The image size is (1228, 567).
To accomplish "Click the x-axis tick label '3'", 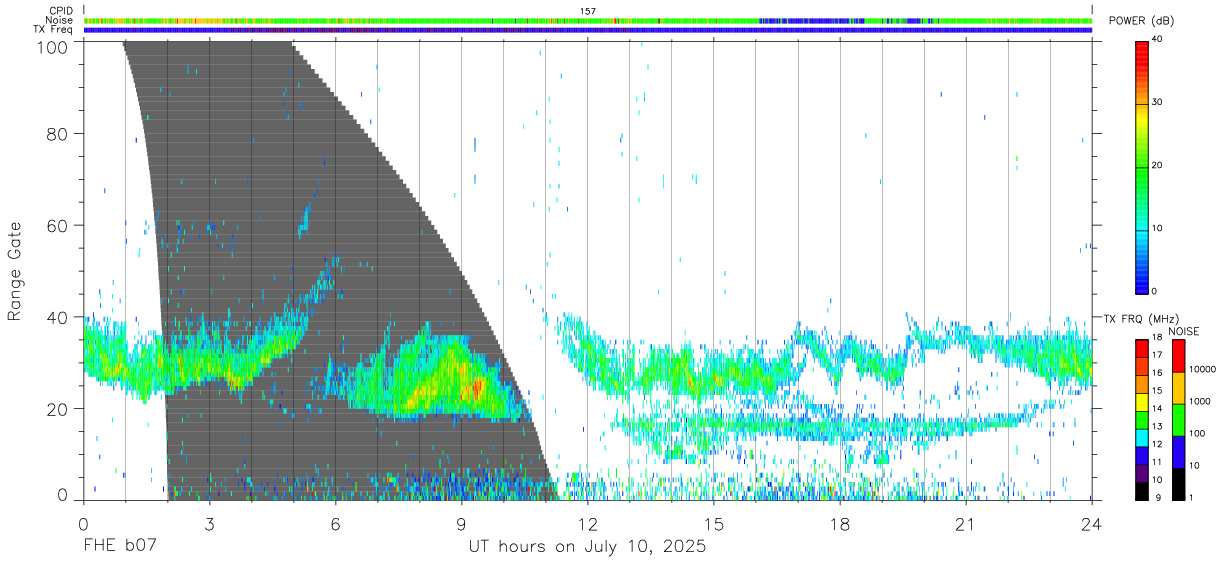I will click(209, 524).
